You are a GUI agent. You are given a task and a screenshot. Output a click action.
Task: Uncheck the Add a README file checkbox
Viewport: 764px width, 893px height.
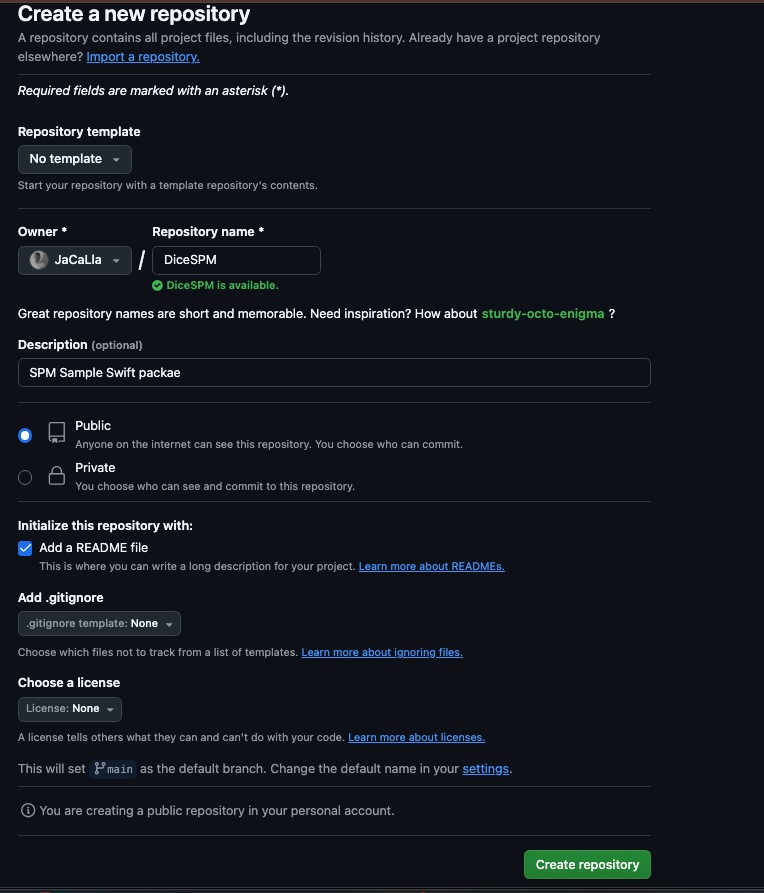25,548
